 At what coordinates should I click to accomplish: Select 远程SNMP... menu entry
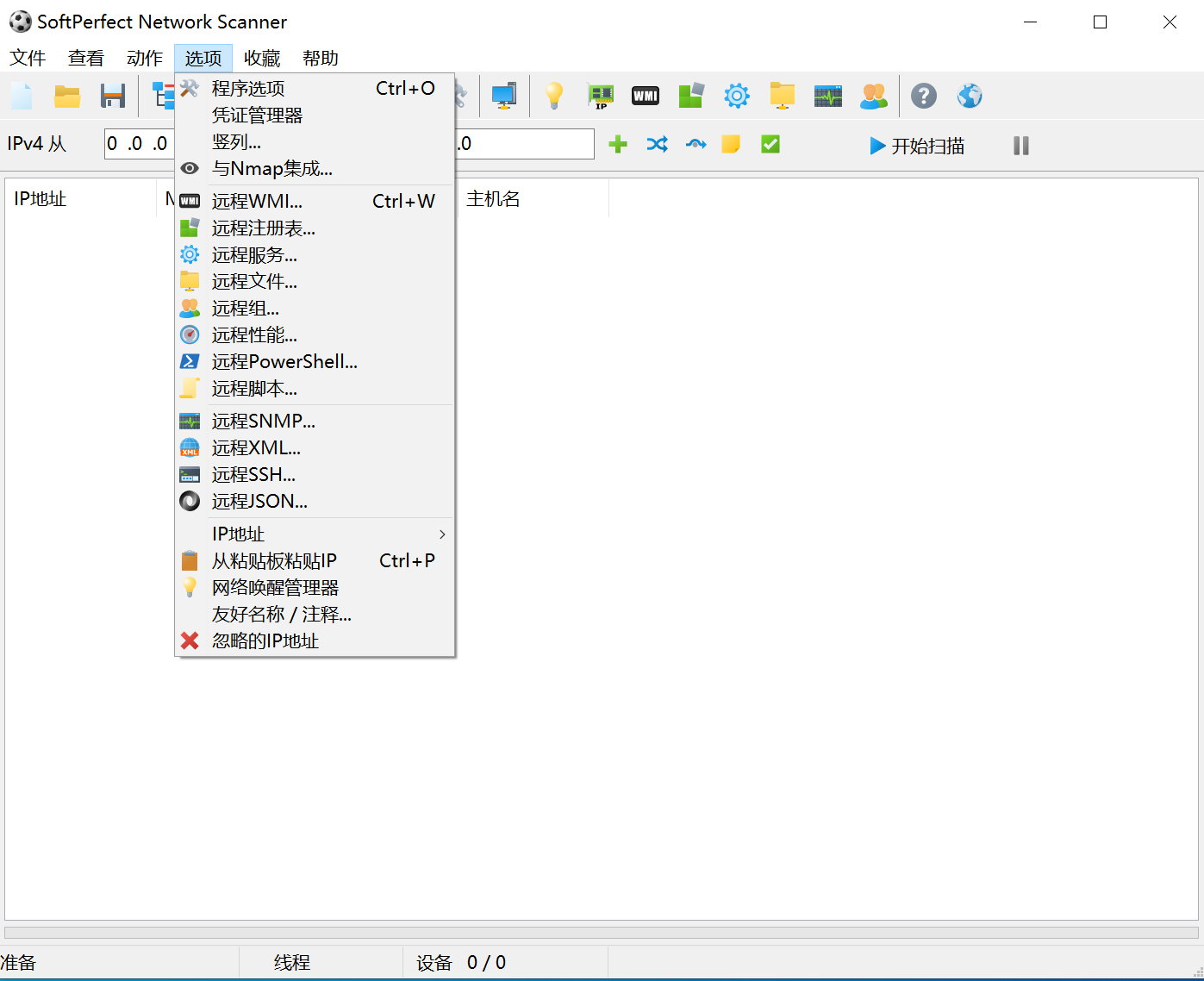click(x=315, y=421)
